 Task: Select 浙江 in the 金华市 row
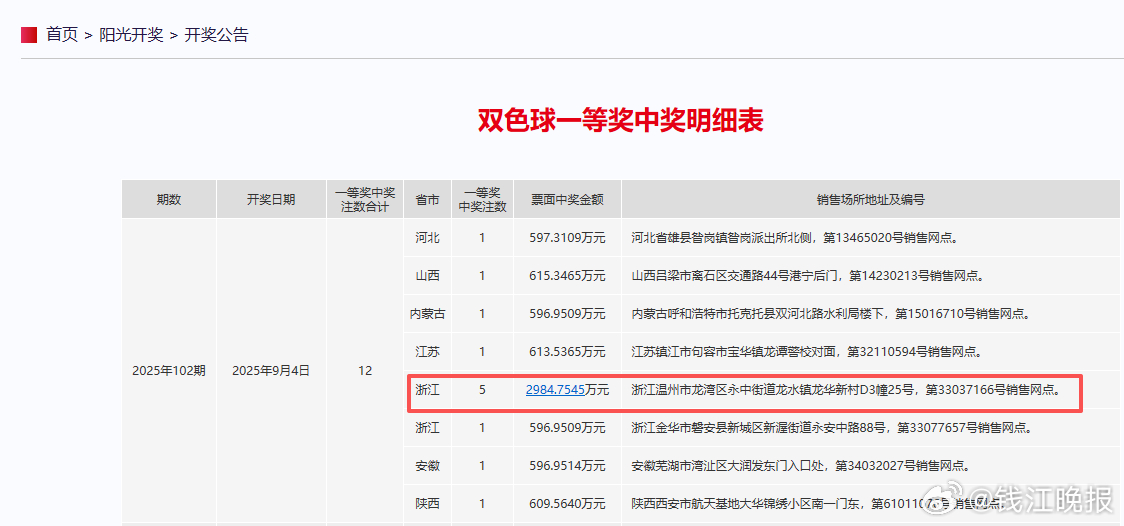(x=428, y=428)
